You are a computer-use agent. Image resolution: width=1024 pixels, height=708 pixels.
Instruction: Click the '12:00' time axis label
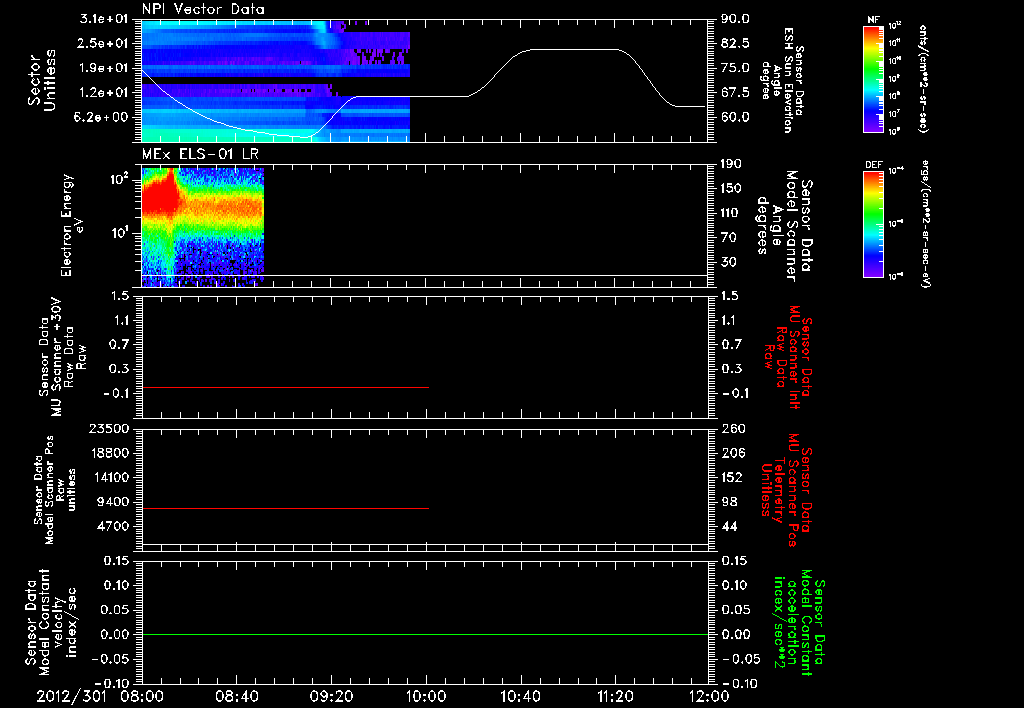[709, 696]
